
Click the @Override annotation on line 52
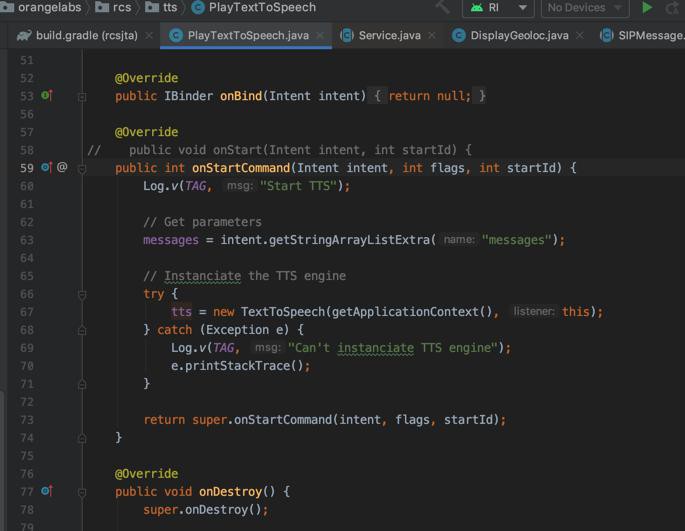coord(146,78)
